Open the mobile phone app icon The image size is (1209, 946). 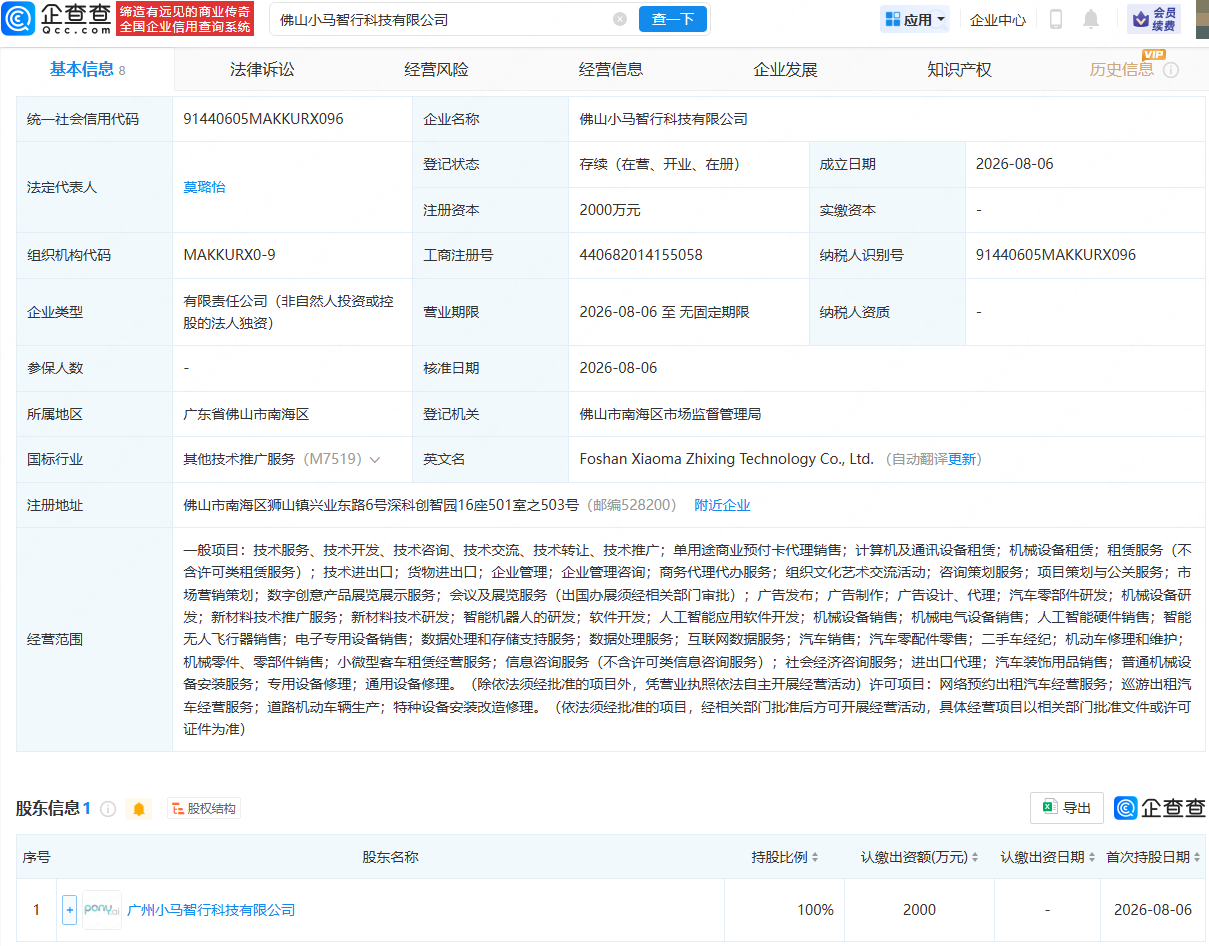[x=1056, y=19]
